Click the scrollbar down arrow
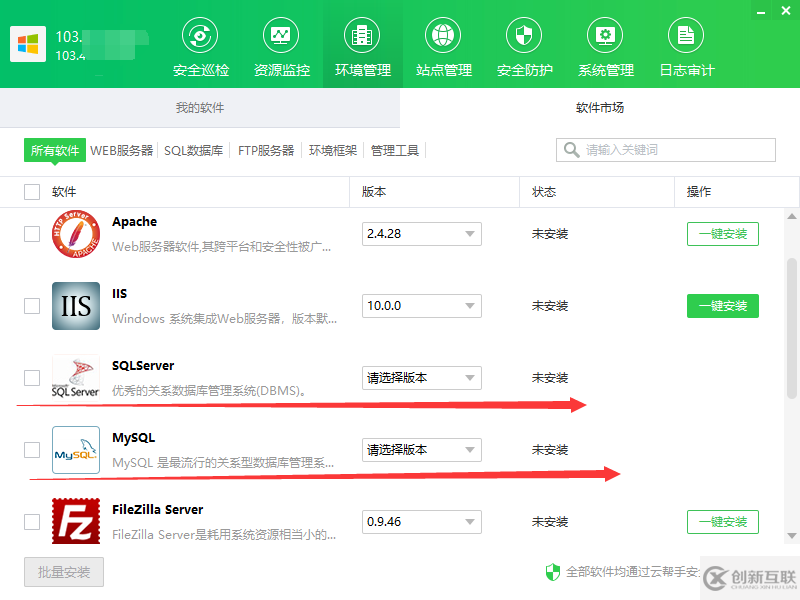 click(792, 536)
